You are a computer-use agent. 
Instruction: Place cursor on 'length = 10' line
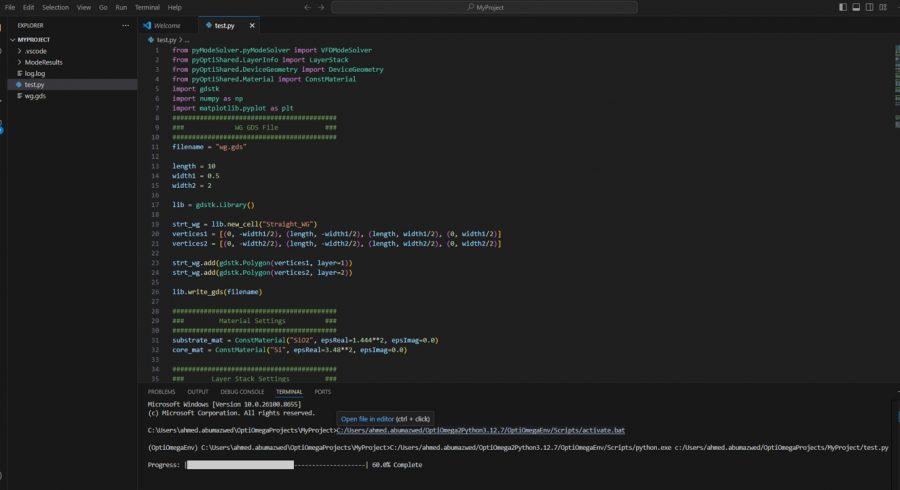tap(194, 166)
